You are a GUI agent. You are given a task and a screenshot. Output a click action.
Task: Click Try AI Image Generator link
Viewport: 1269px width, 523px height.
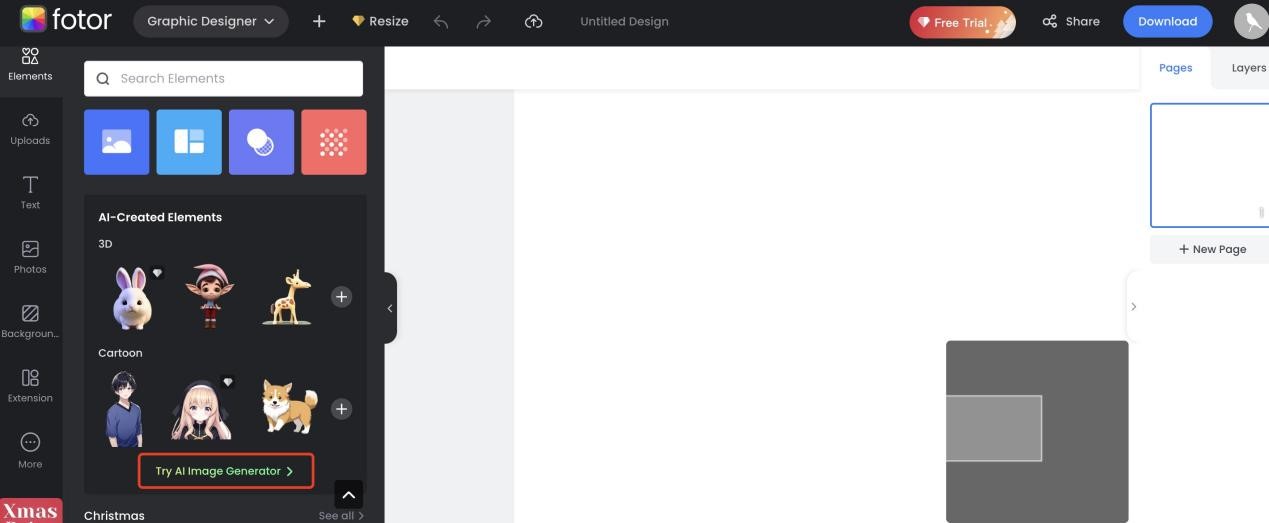tap(226, 471)
